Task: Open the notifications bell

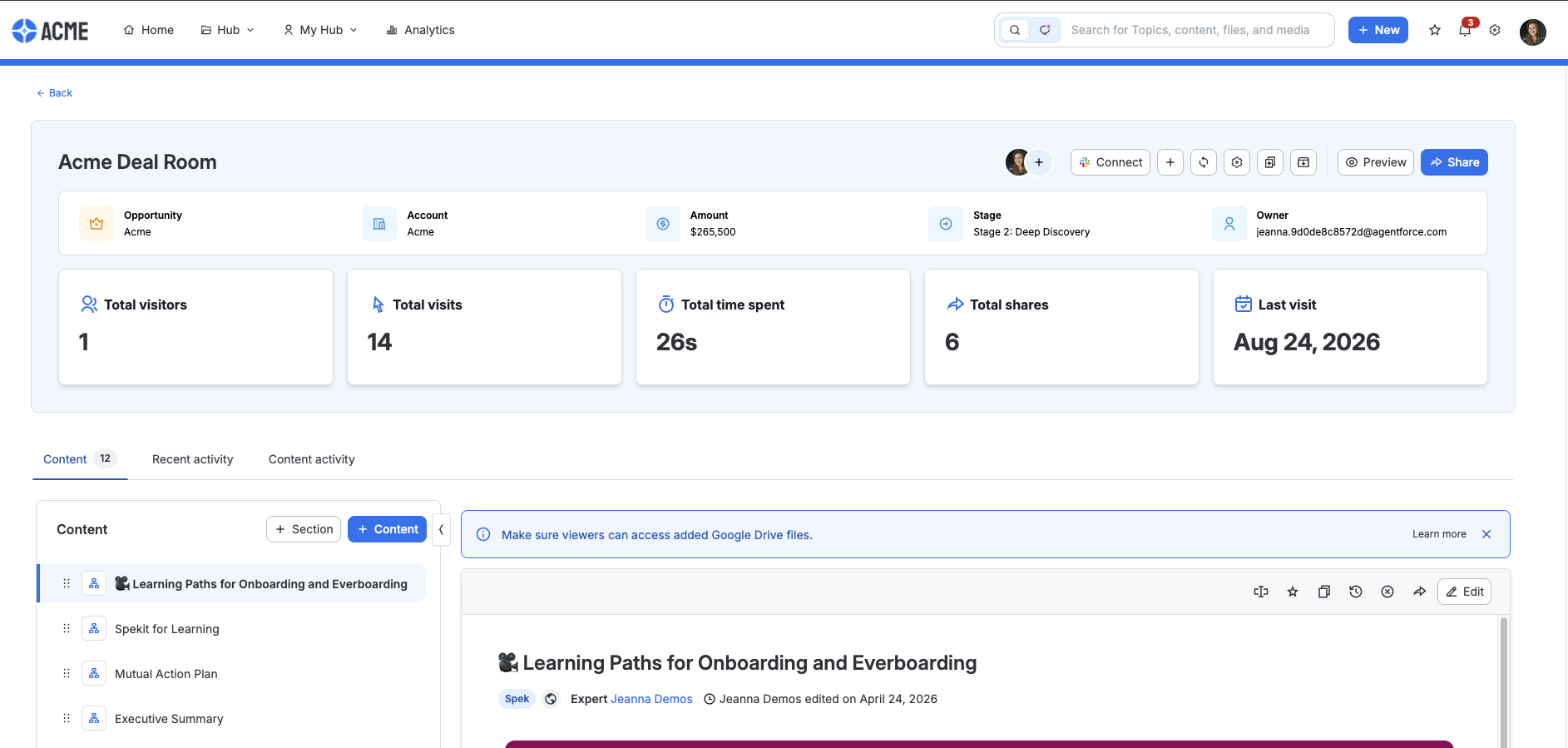Action: click(1465, 30)
